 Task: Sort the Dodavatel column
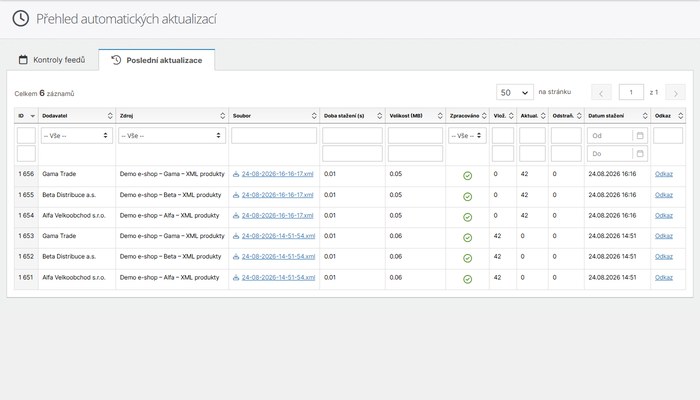point(110,116)
